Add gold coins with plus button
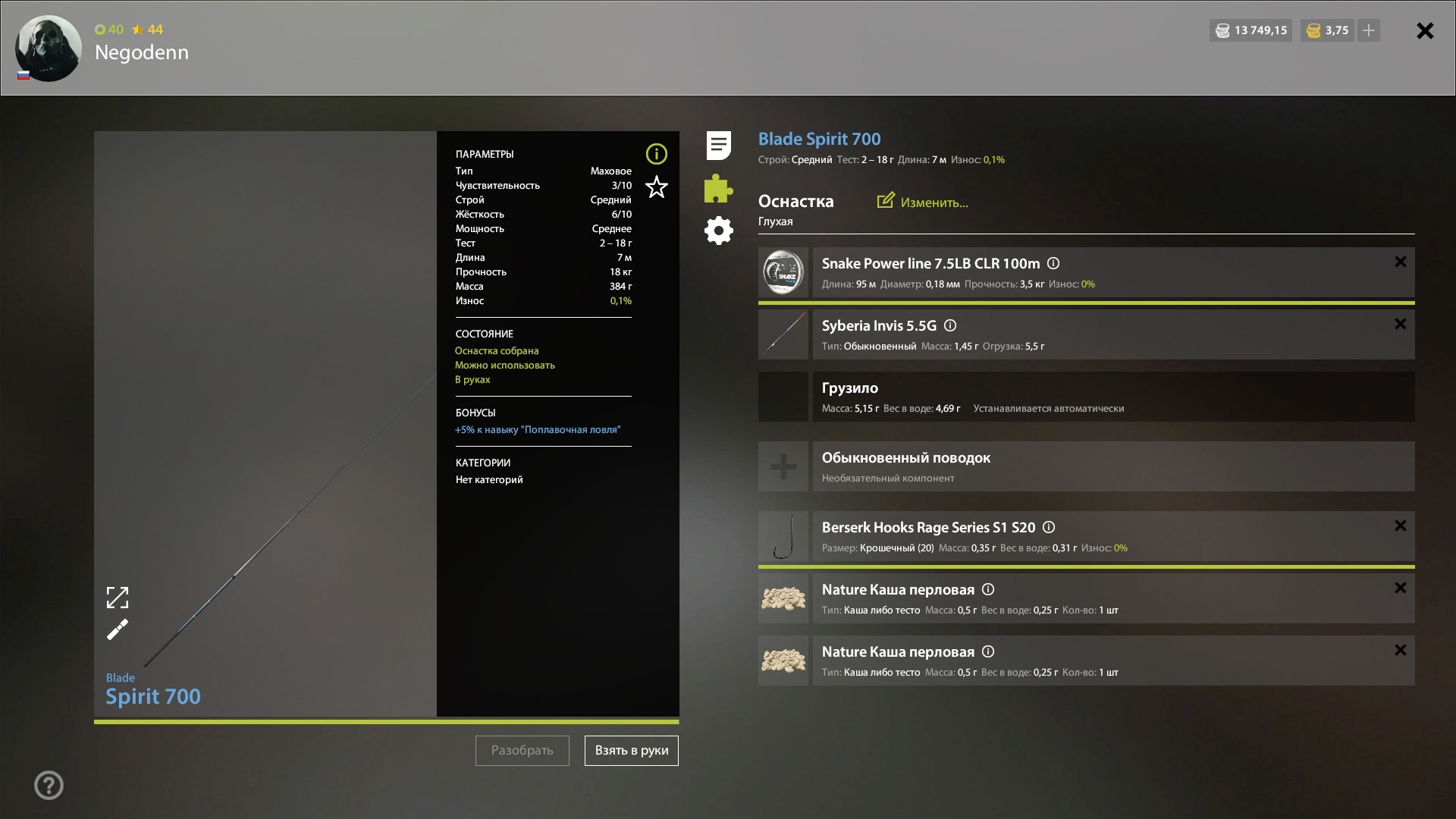 tap(1368, 30)
